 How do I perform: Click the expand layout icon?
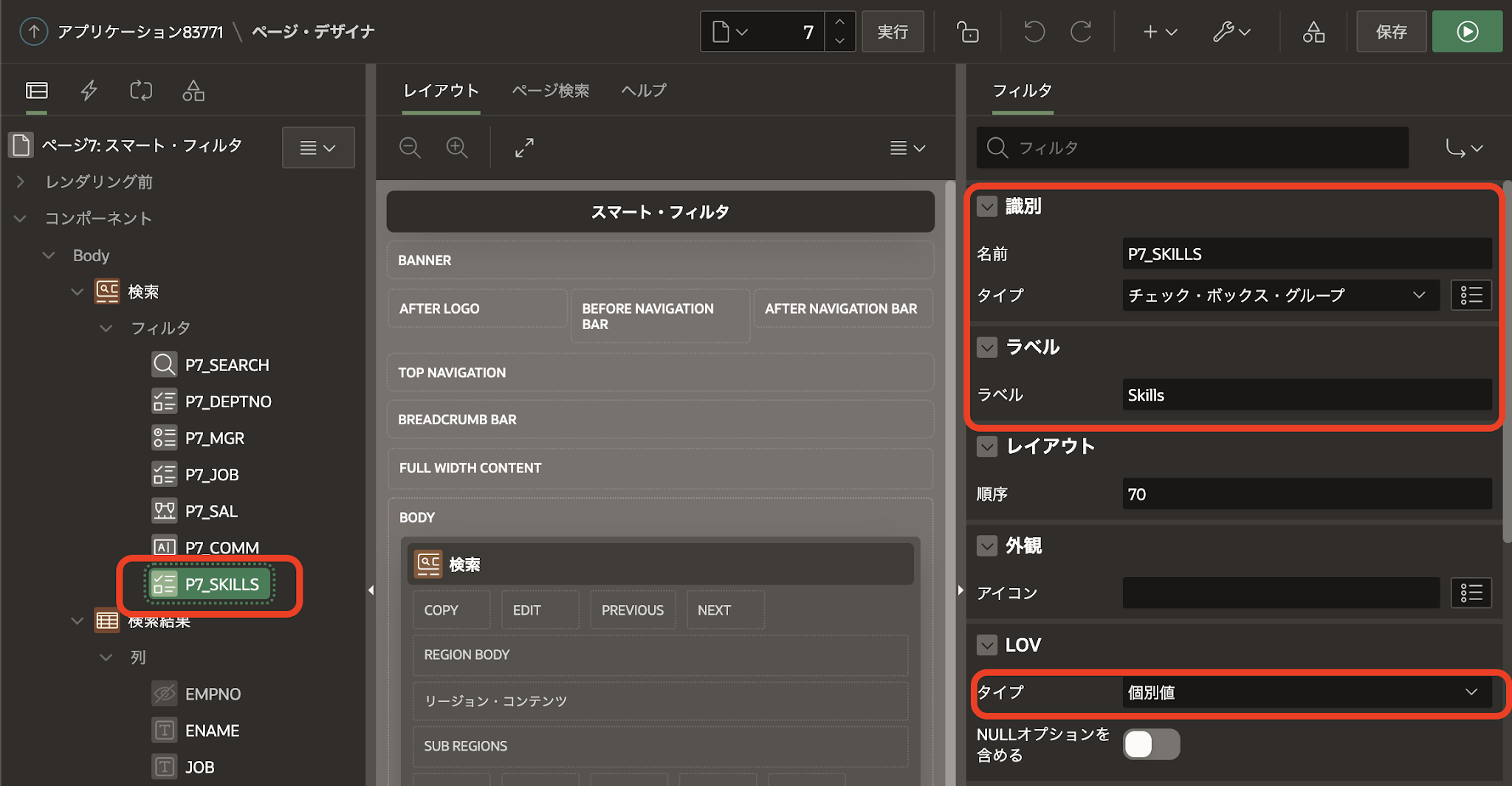[x=524, y=148]
